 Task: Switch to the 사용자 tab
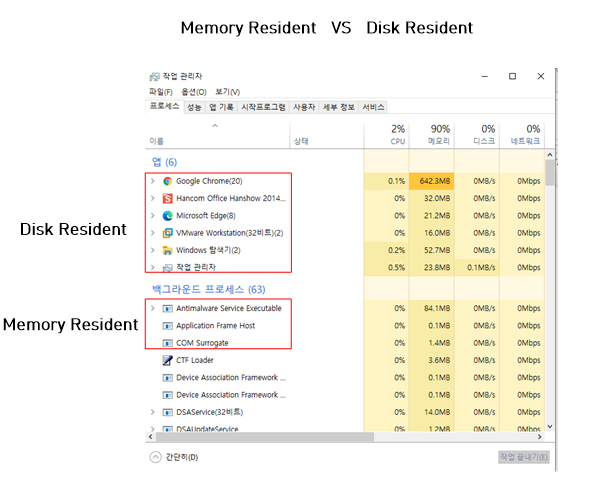pyautogui.click(x=304, y=107)
